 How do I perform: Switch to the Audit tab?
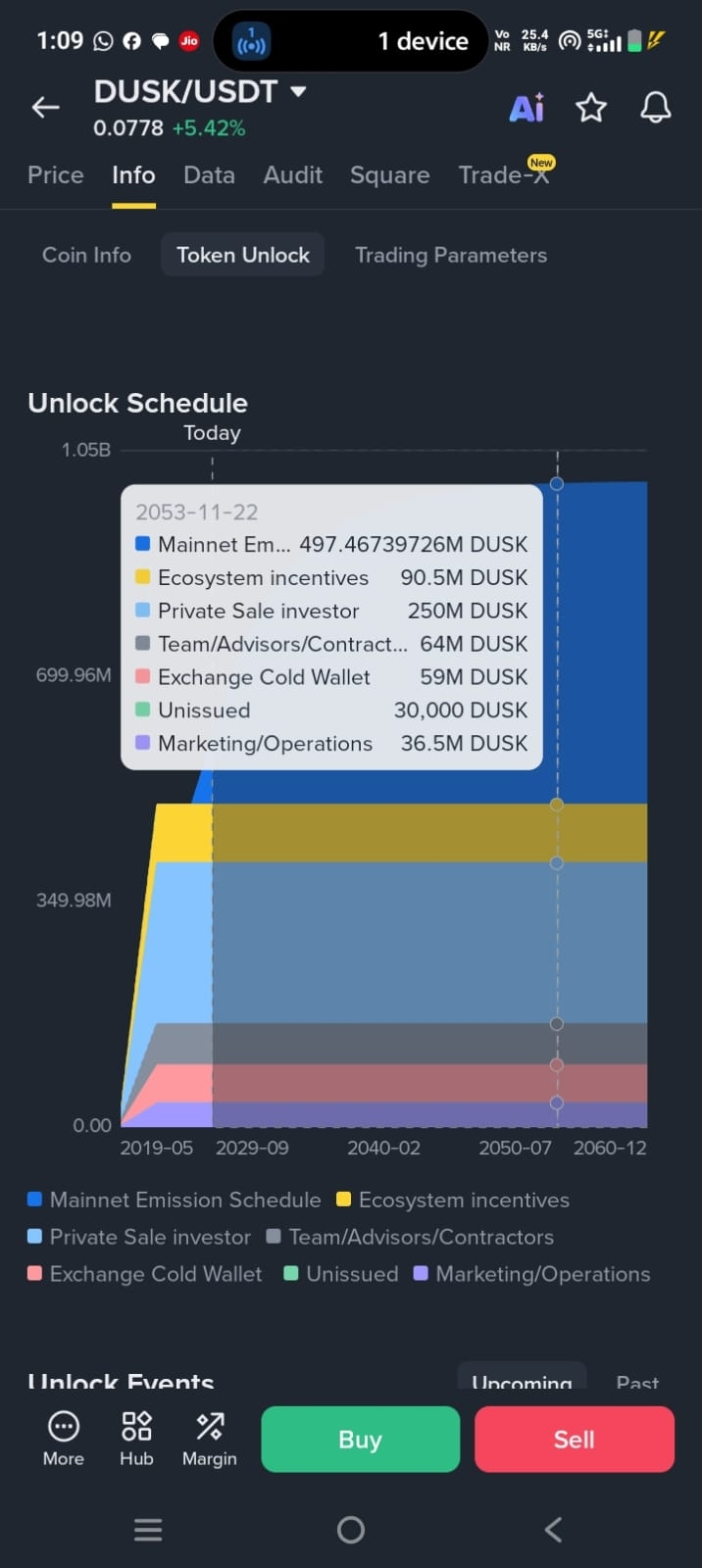coord(292,174)
